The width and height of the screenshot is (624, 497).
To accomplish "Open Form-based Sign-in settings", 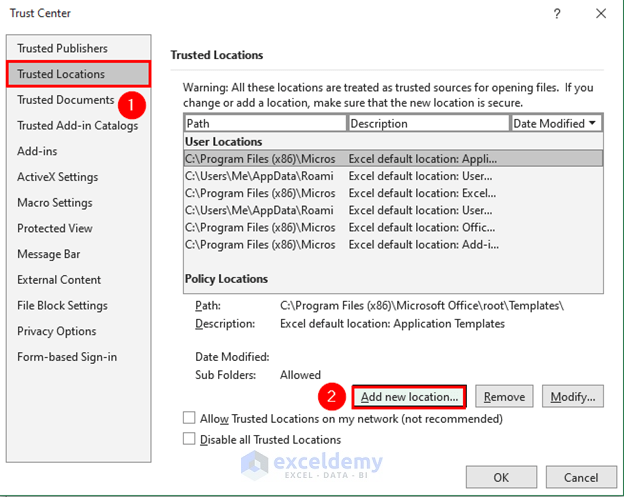I will point(78,357).
